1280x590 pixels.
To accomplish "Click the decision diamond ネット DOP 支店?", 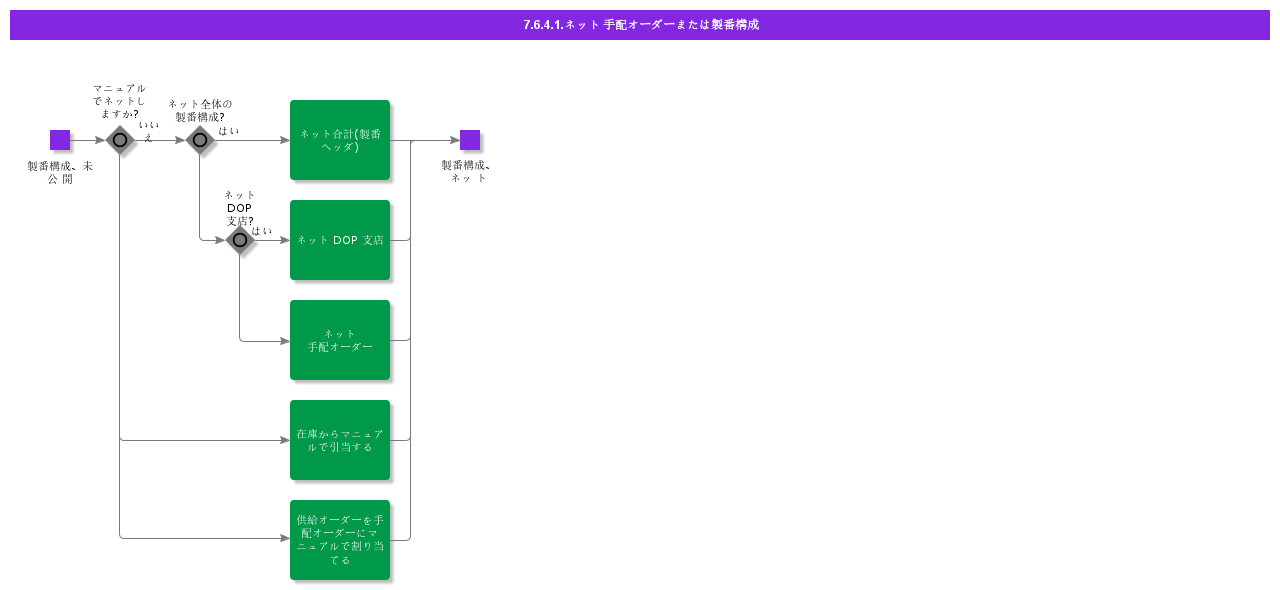I will [x=240, y=240].
